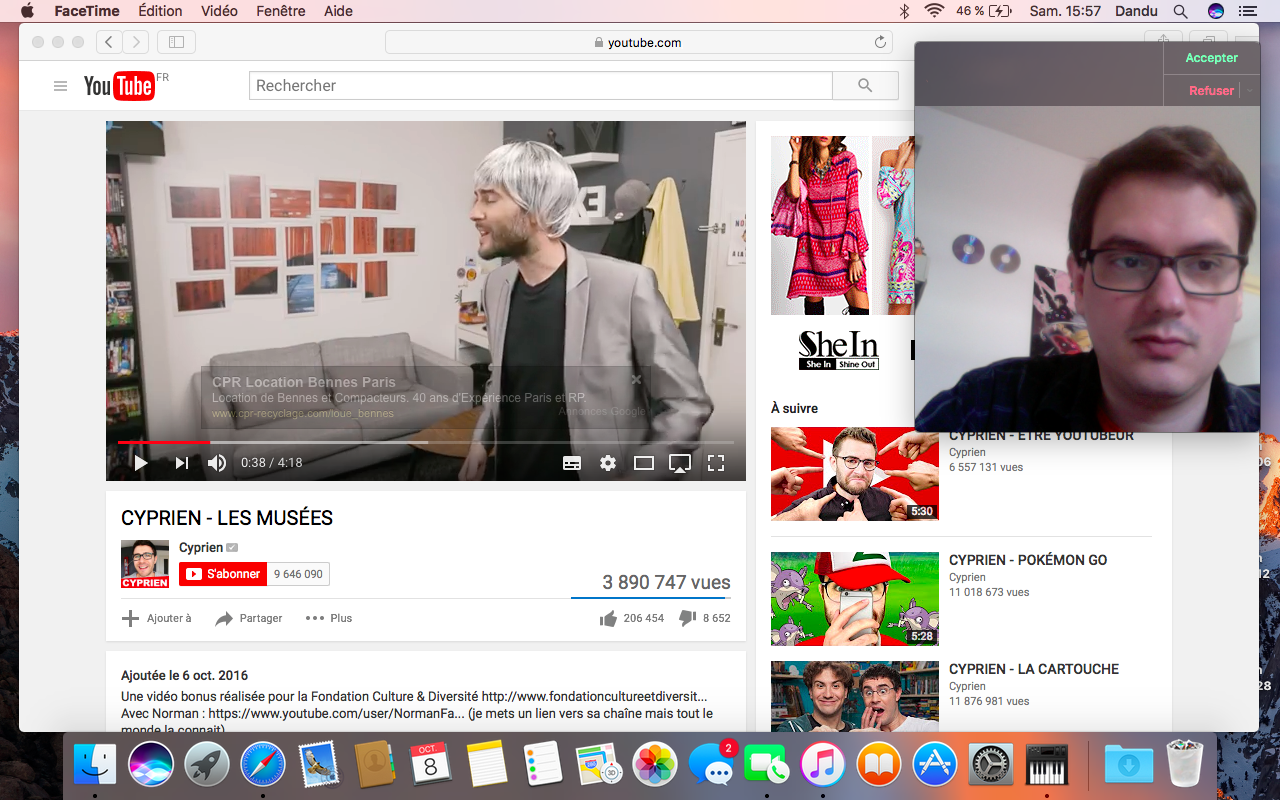This screenshot has width=1280, height=800.
Task: Open the Downloads folder in Dock
Action: pos(1129,765)
